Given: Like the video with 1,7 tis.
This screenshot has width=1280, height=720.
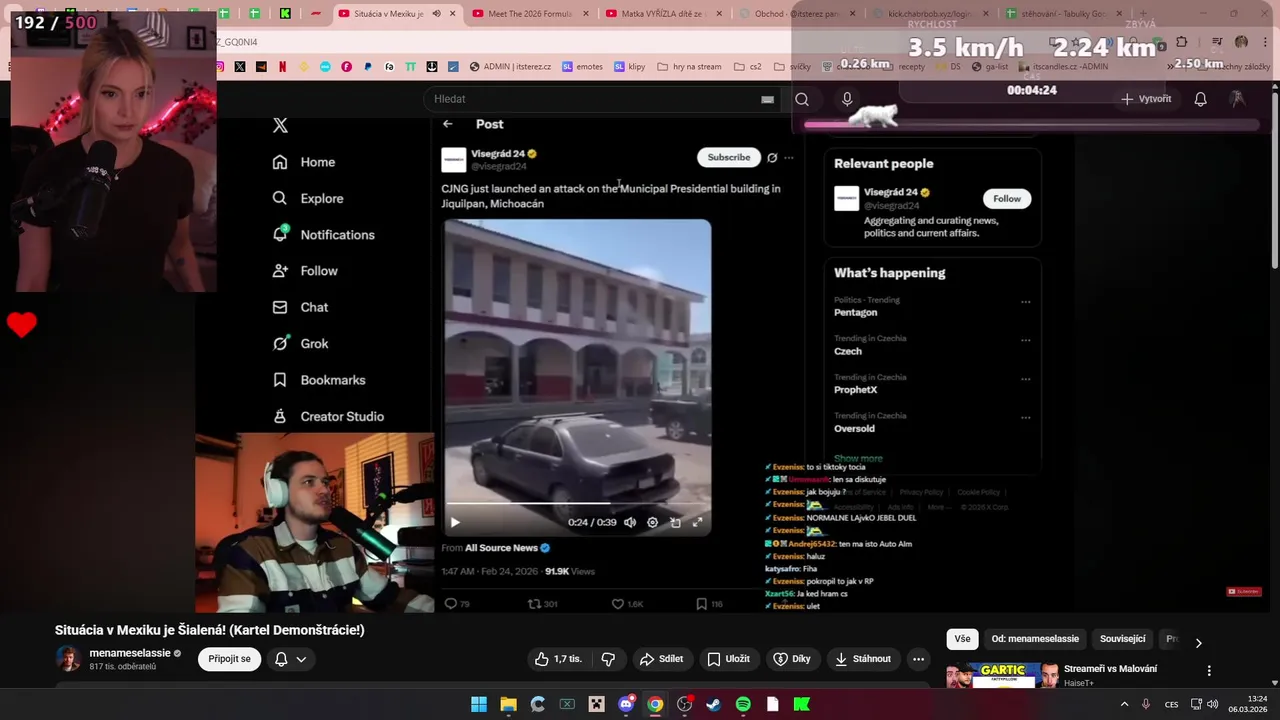Looking at the screenshot, I should click(558, 659).
